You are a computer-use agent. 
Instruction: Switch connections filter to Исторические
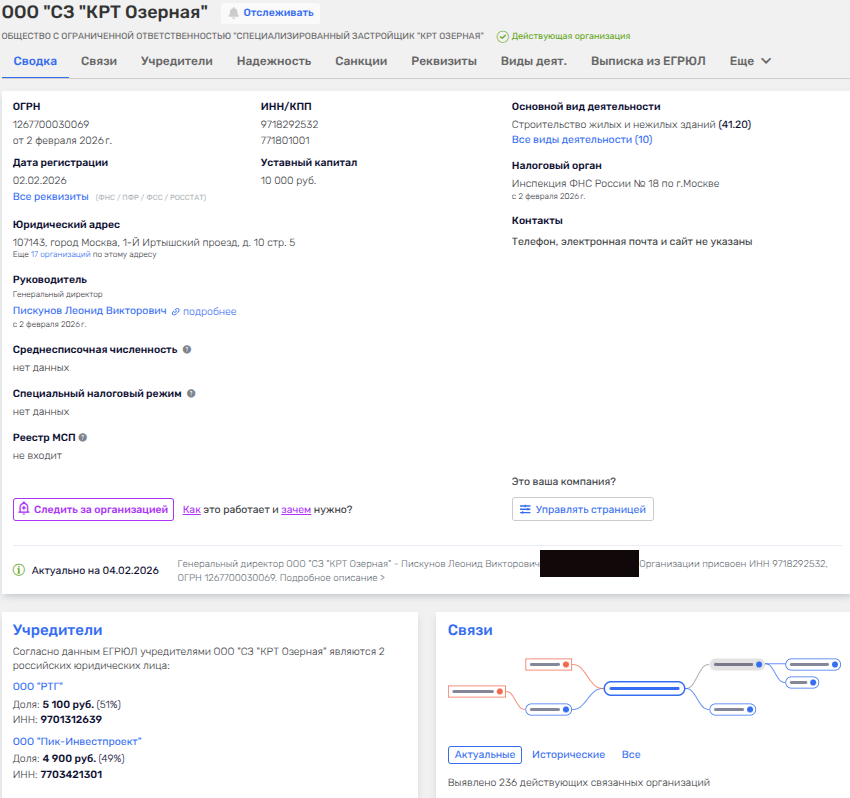pos(568,754)
